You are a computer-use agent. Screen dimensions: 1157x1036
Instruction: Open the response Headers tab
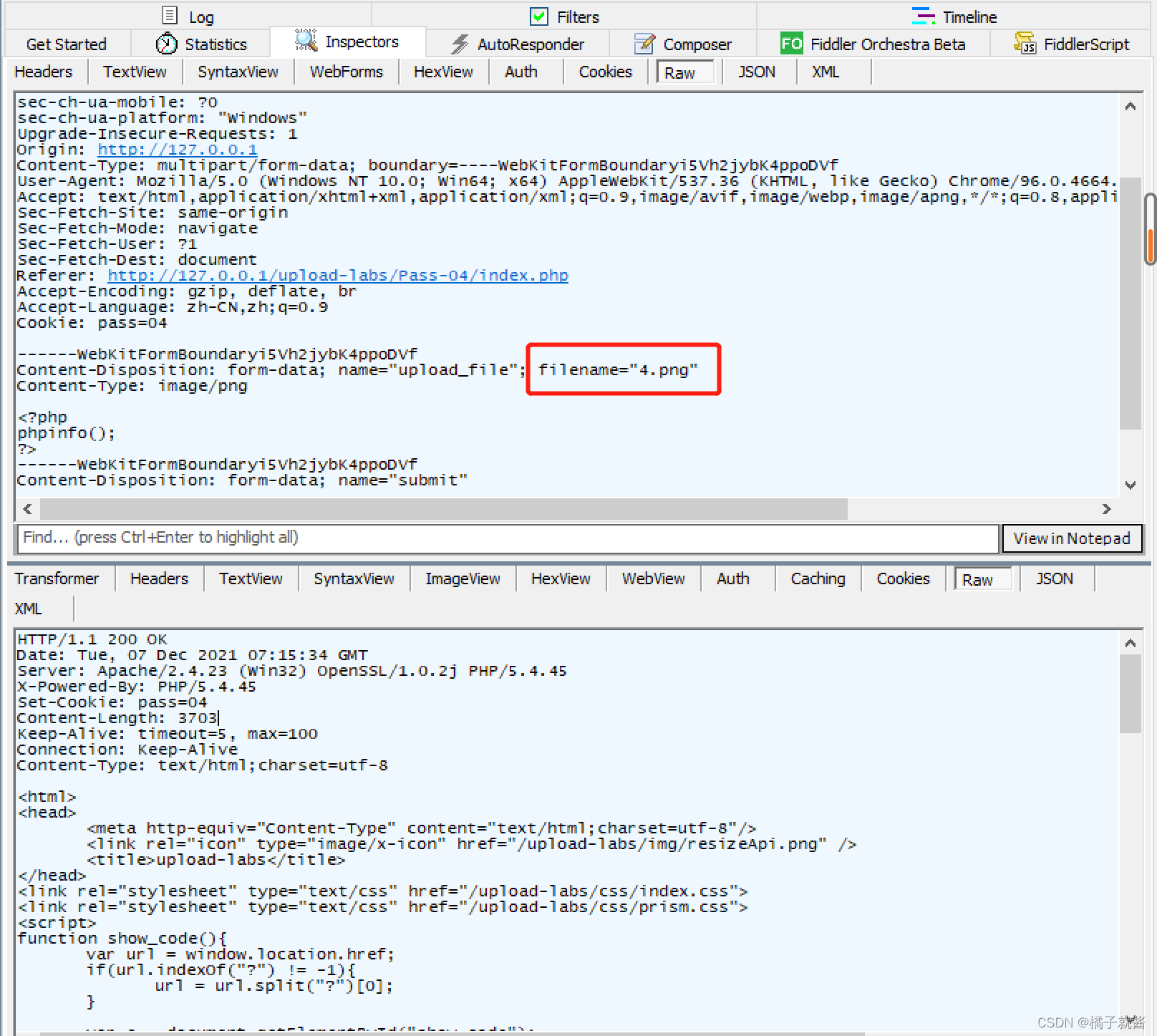point(159,578)
